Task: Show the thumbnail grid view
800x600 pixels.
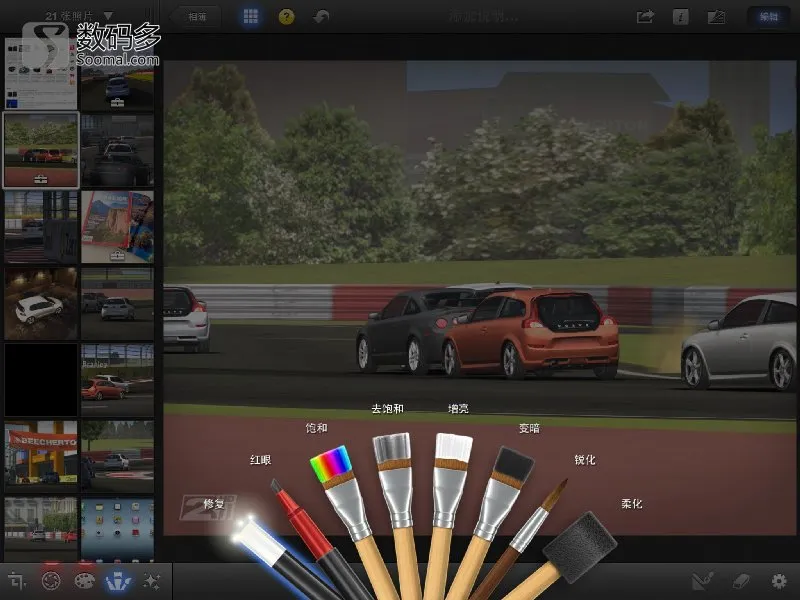Action: tap(250, 16)
